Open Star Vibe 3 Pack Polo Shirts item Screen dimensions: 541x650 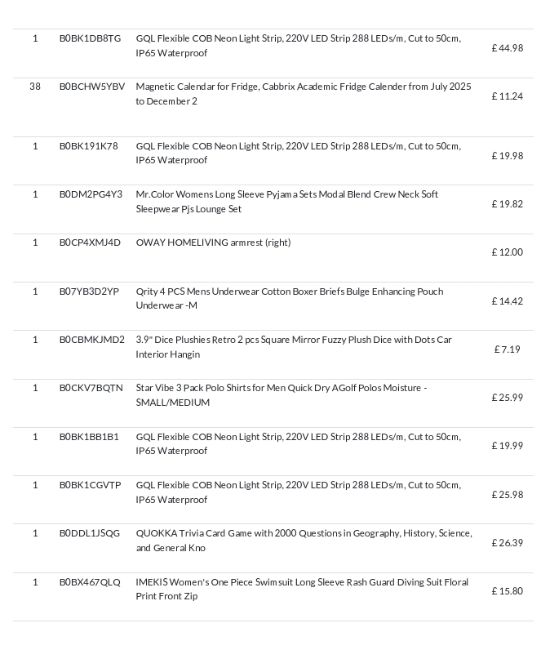pos(281,395)
